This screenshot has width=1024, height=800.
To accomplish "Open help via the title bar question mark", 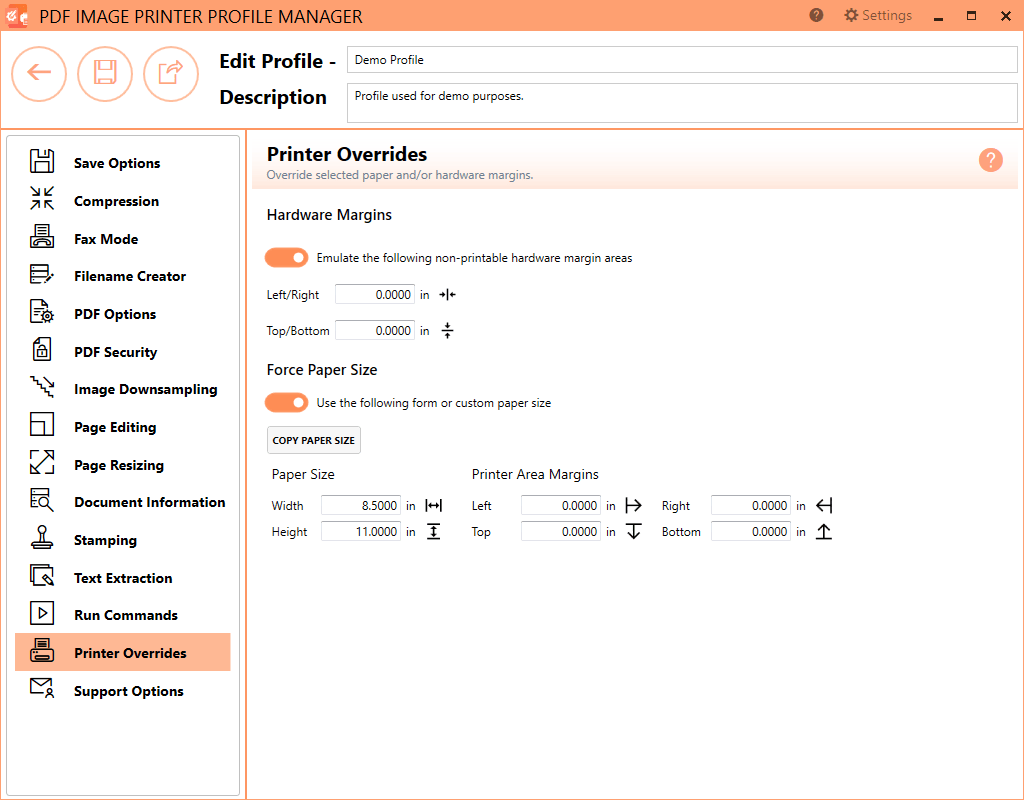I will pyautogui.click(x=816, y=15).
